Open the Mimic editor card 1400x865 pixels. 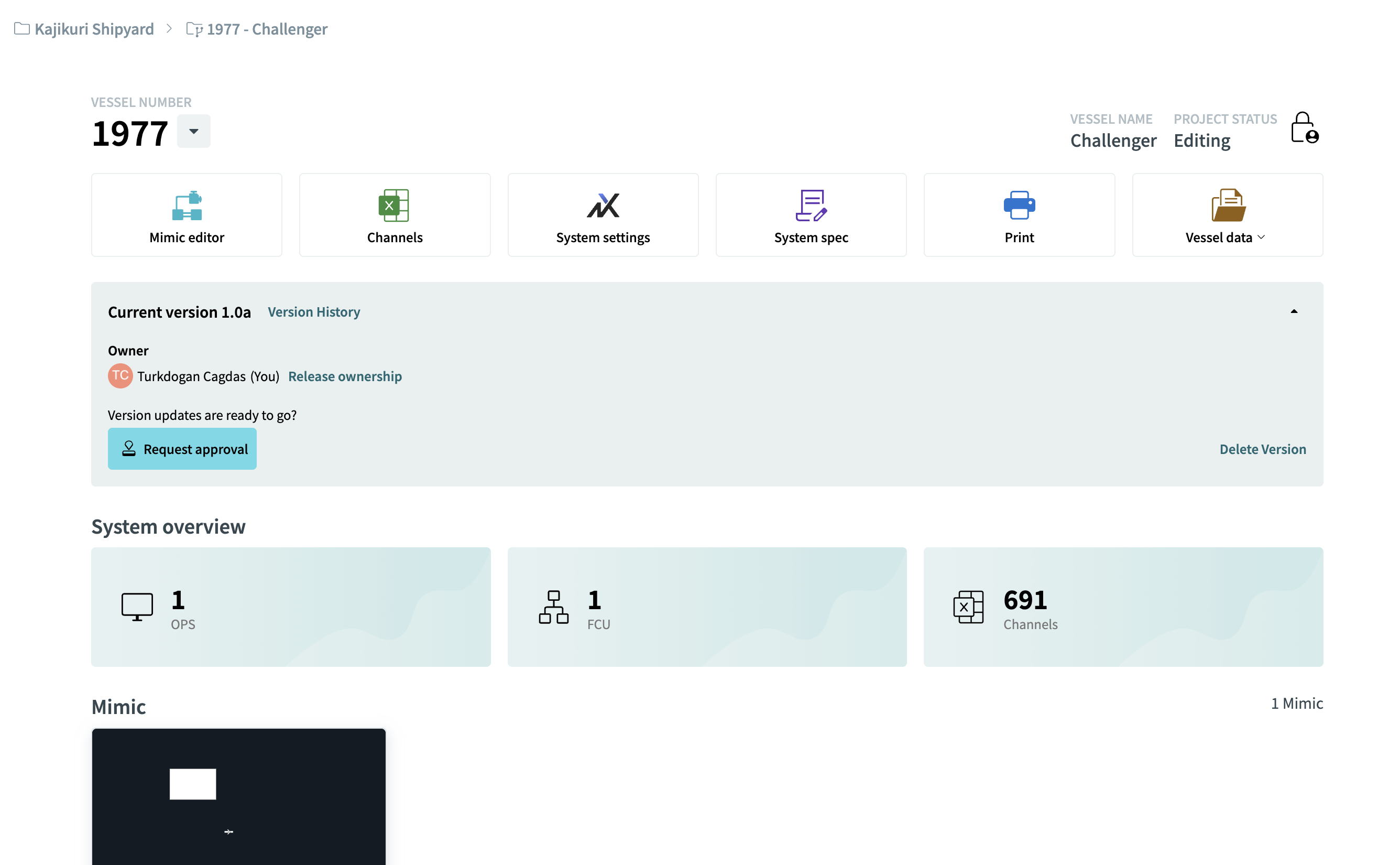click(x=187, y=215)
